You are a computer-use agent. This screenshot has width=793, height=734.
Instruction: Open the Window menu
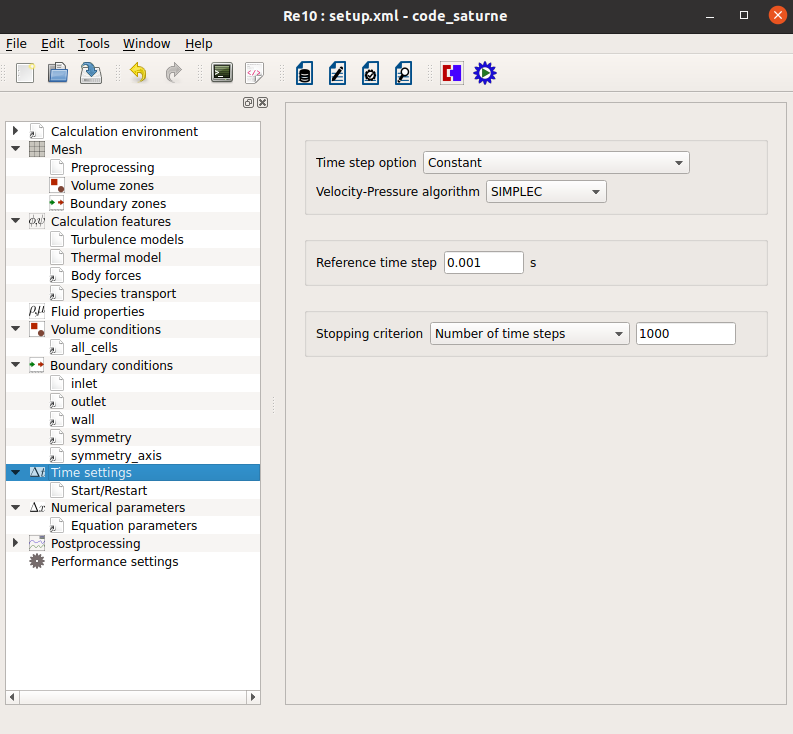coord(146,44)
